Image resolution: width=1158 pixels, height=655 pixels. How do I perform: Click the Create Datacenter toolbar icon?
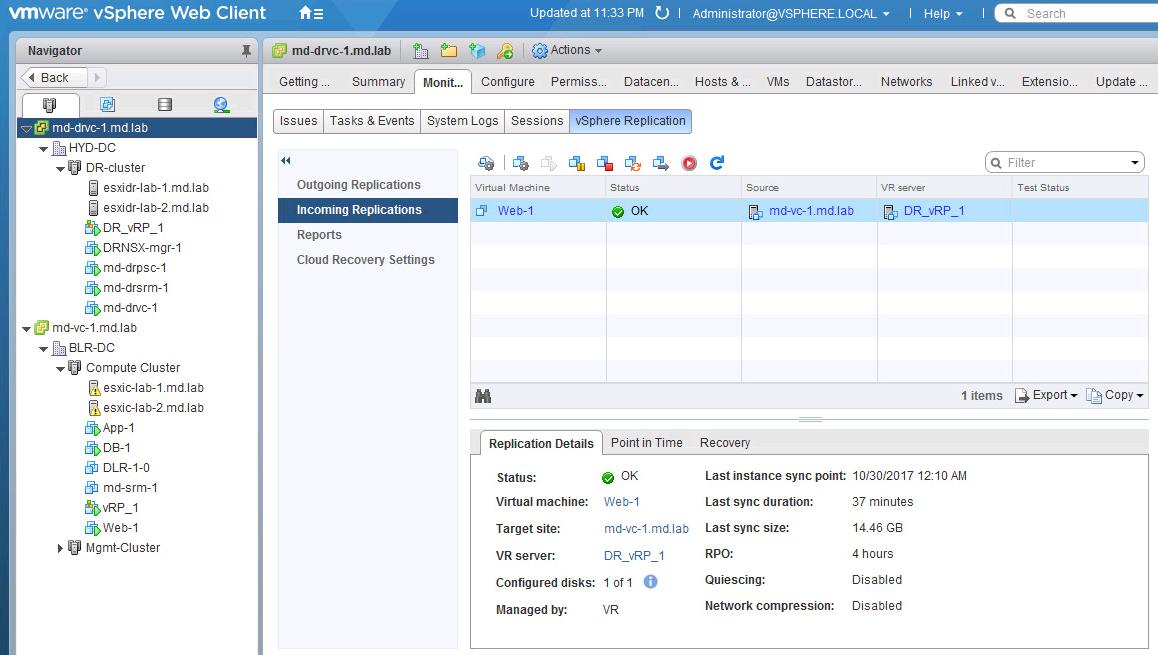pos(421,50)
